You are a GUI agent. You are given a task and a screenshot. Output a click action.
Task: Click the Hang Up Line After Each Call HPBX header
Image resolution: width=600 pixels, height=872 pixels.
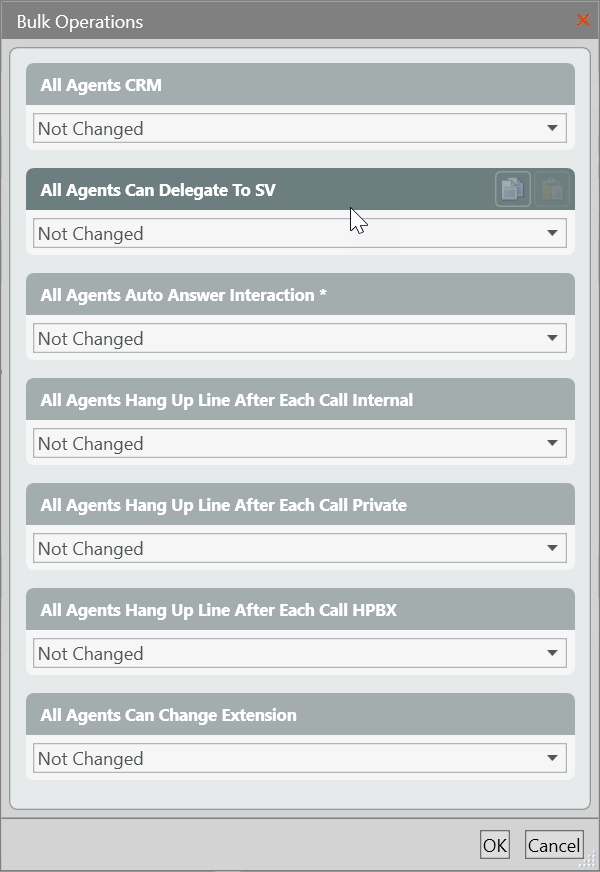tap(300, 610)
